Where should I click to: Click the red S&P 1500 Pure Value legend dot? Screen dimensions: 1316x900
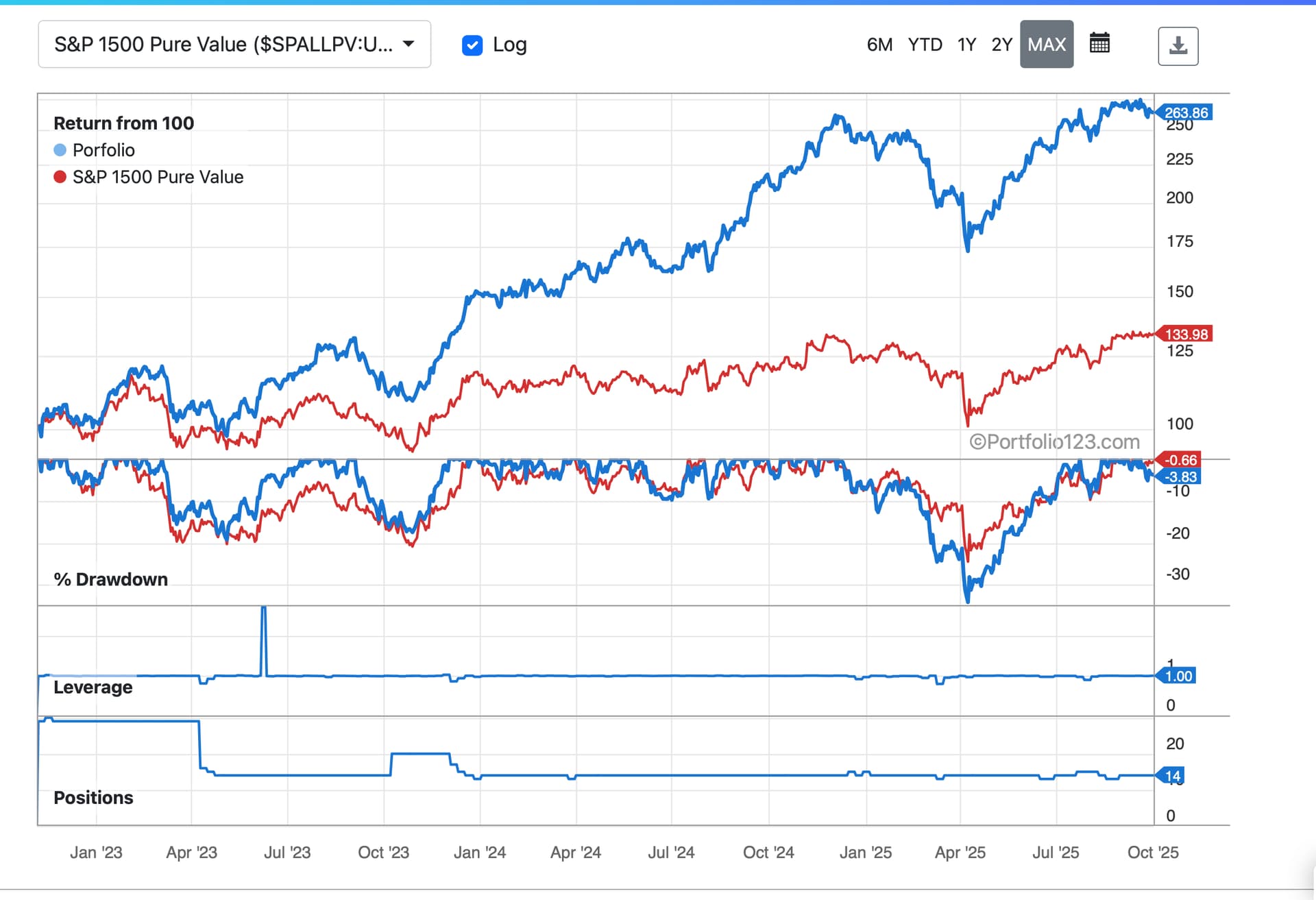pos(60,177)
